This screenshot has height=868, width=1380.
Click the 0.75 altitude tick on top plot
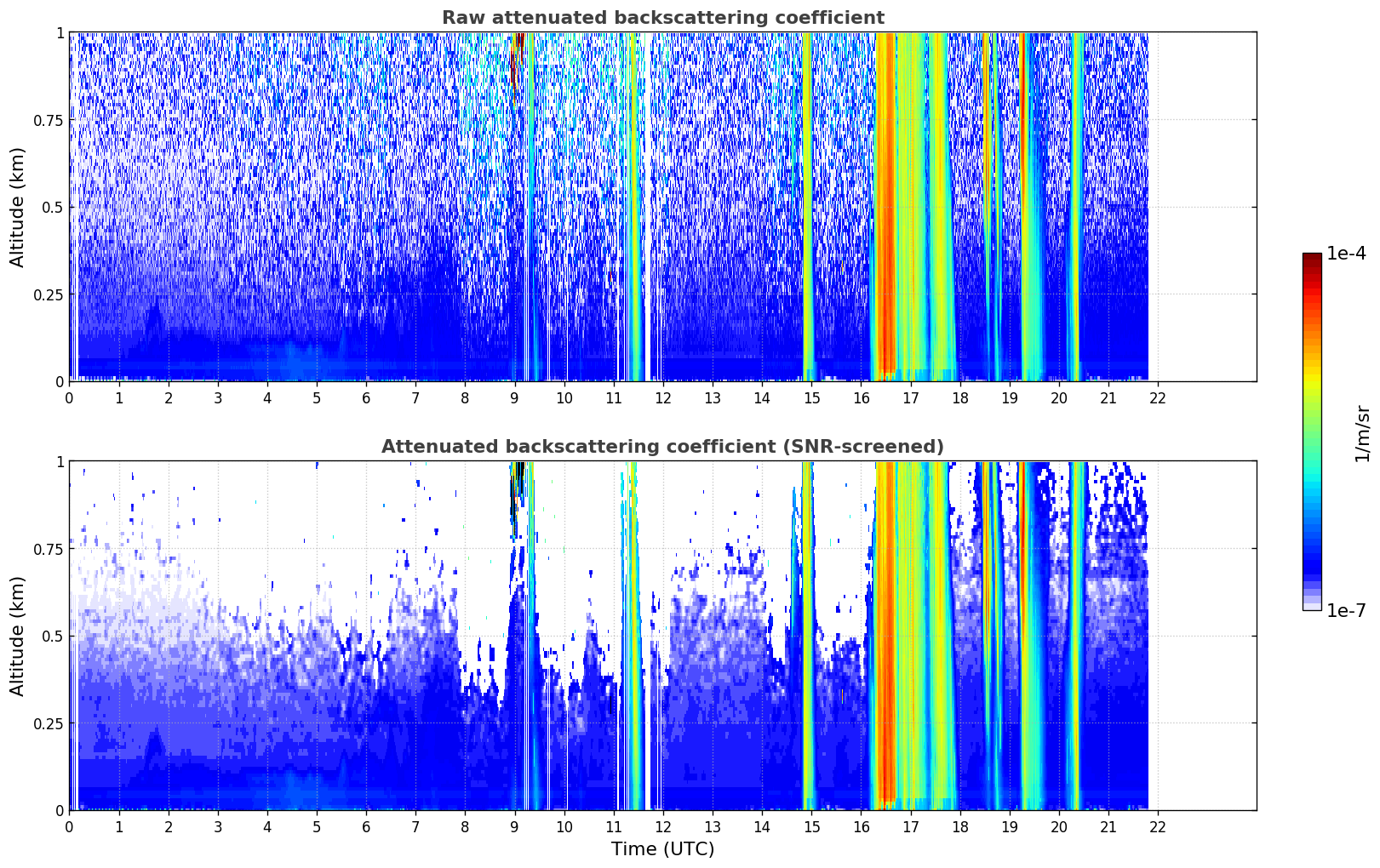point(49,120)
